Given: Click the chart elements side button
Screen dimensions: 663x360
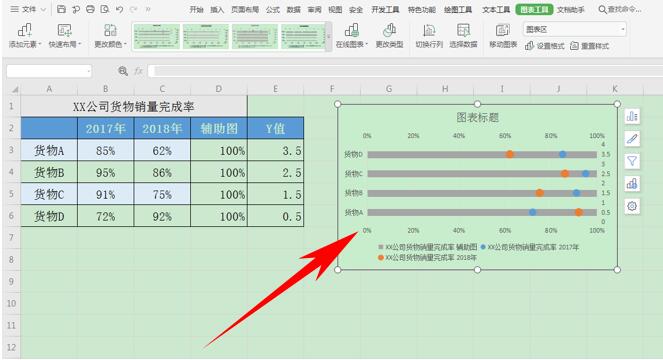Looking at the screenshot, I should tap(632, 116).
